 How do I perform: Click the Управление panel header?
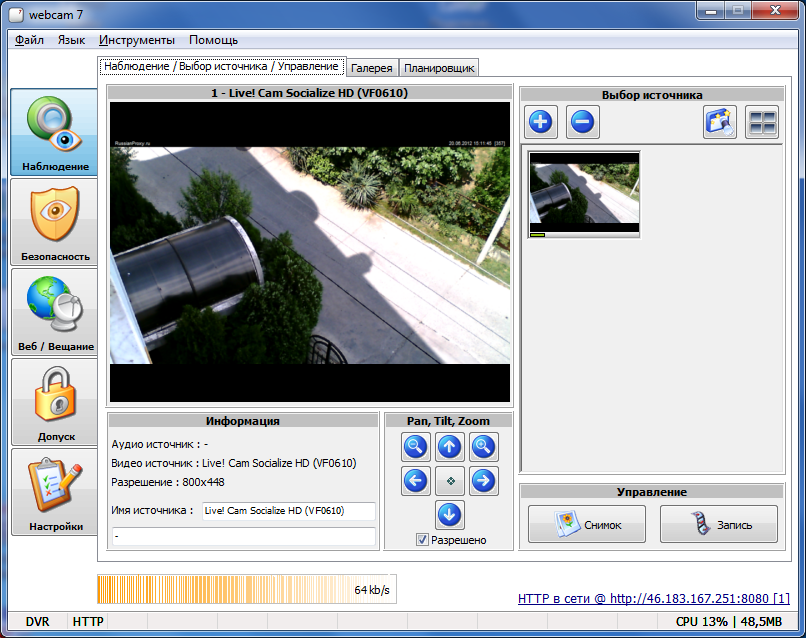tap(652, 491)
